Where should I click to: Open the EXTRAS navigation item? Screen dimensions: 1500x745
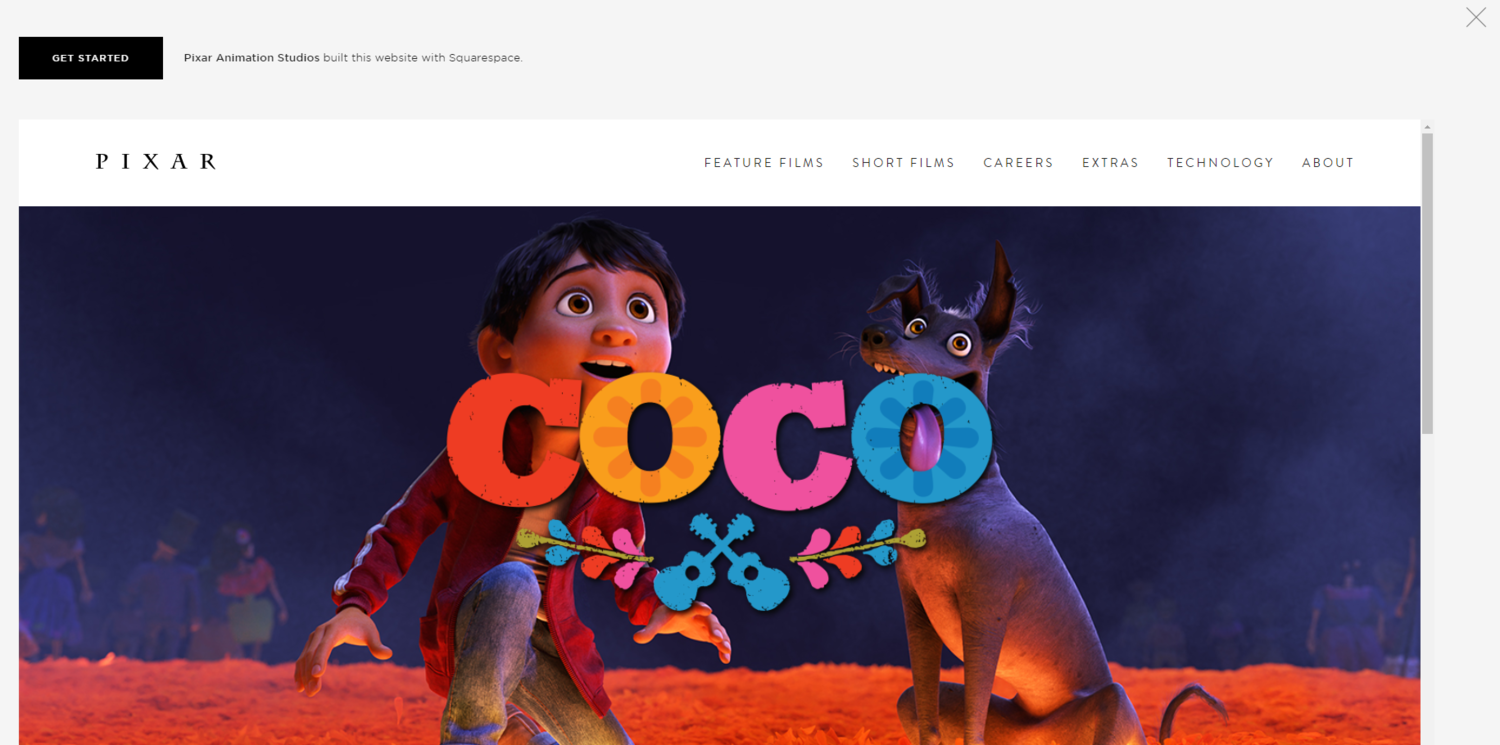click(x=1110, y=163)
